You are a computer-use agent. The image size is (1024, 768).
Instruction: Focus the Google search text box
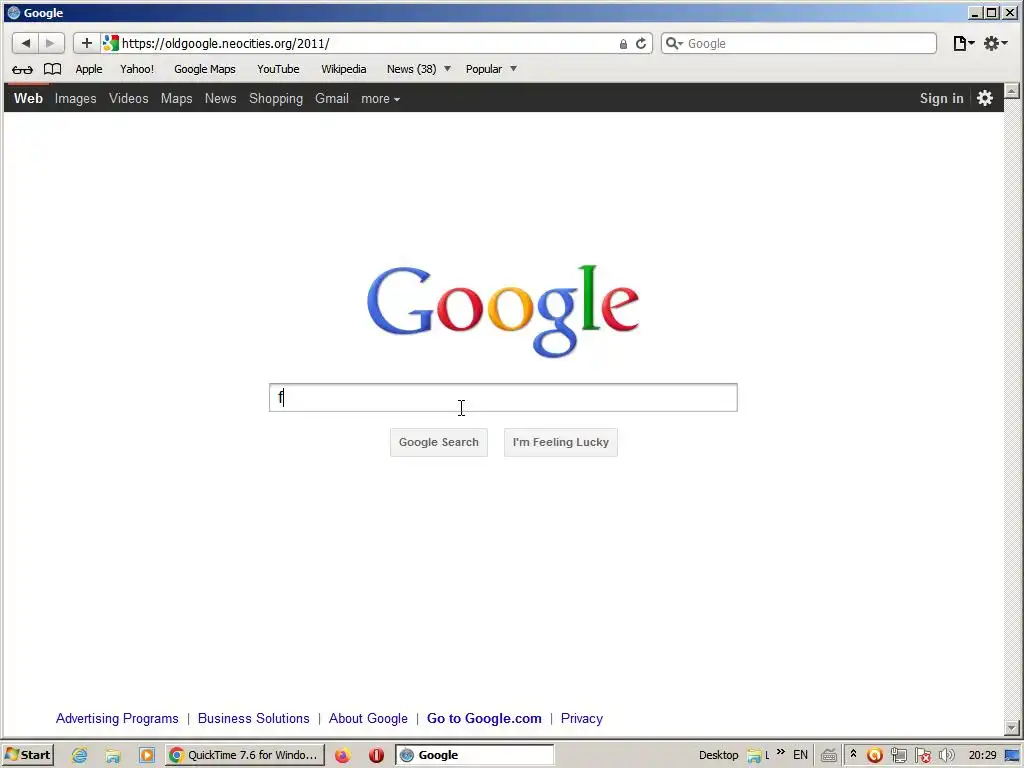(x=503, y=398)
